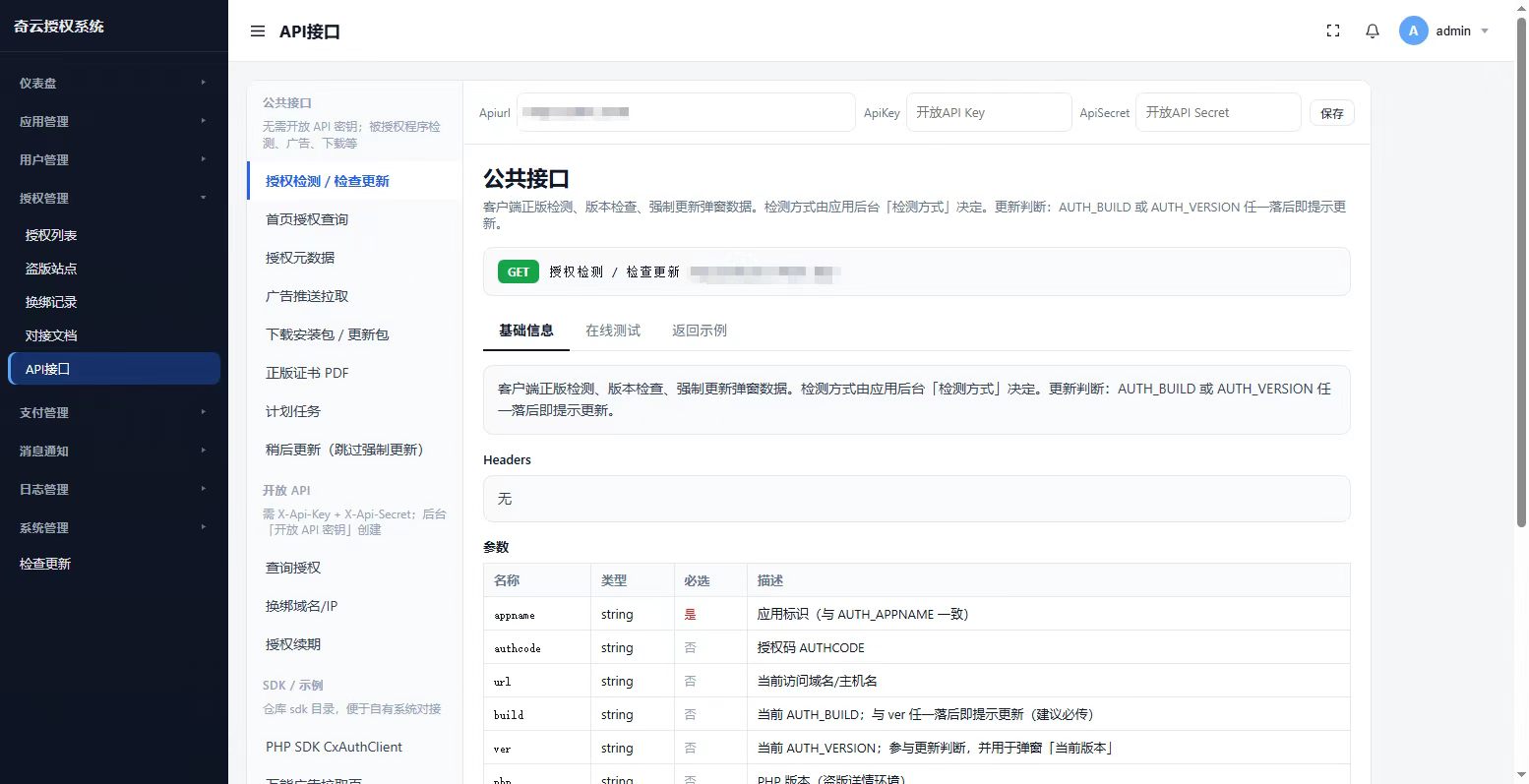This screenshot has width=1529, height=784.
Task: Expand the 支付管理 sidebar menu
Action: pos(114,413)
